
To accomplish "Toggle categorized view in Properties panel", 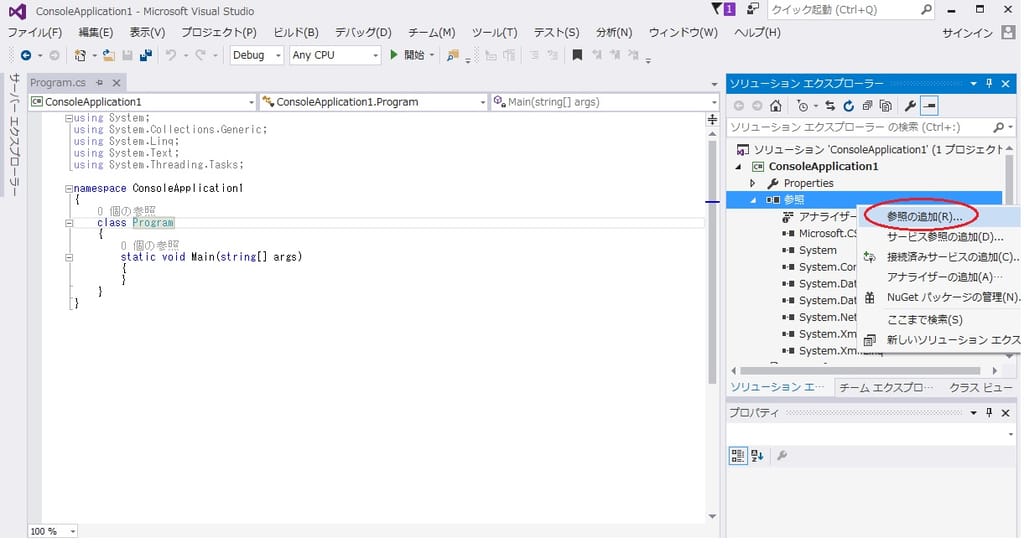I will coord(738,455).
